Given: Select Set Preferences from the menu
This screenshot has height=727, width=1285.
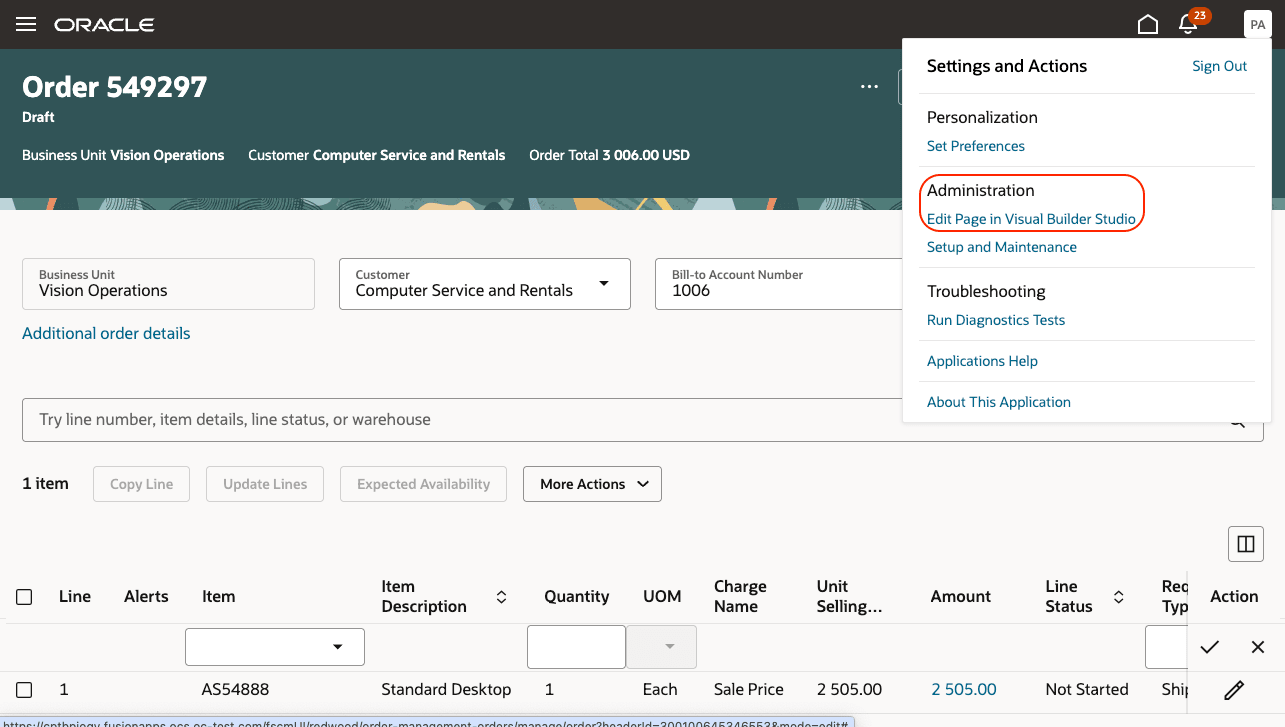Looking at the screenshot, I should point(976,146).
